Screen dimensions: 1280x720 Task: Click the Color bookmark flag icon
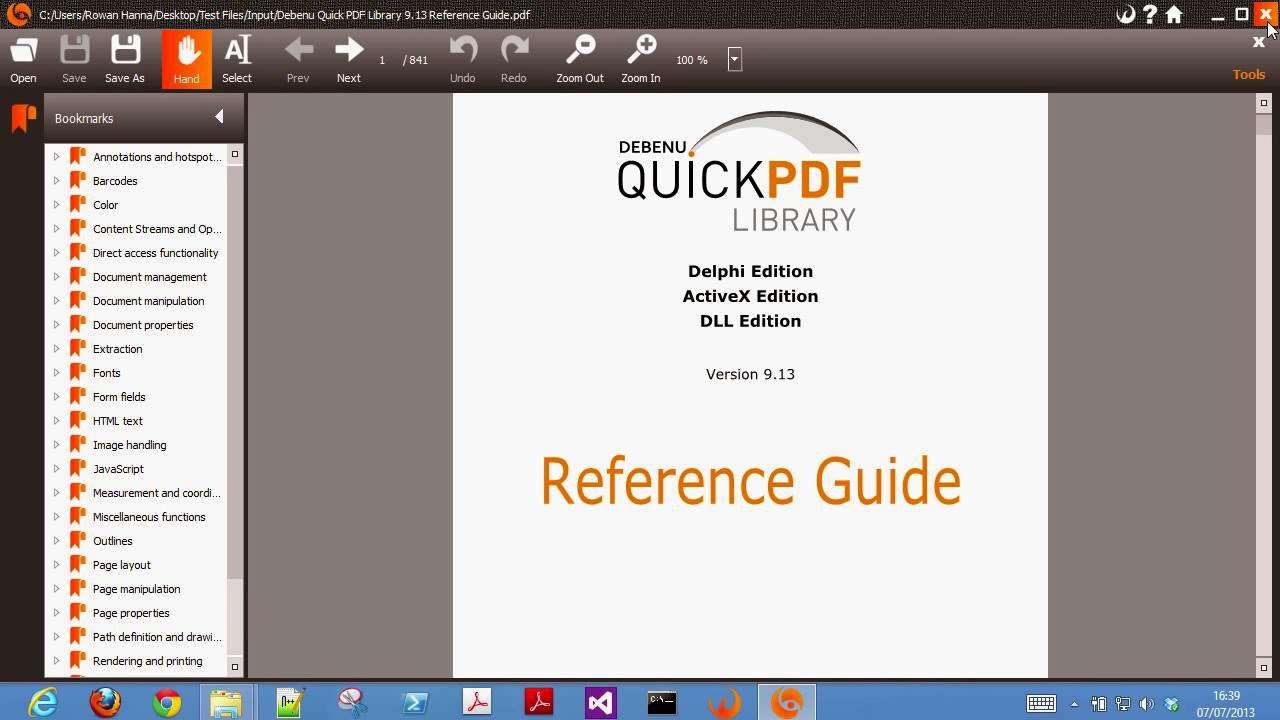coord(77,205)
